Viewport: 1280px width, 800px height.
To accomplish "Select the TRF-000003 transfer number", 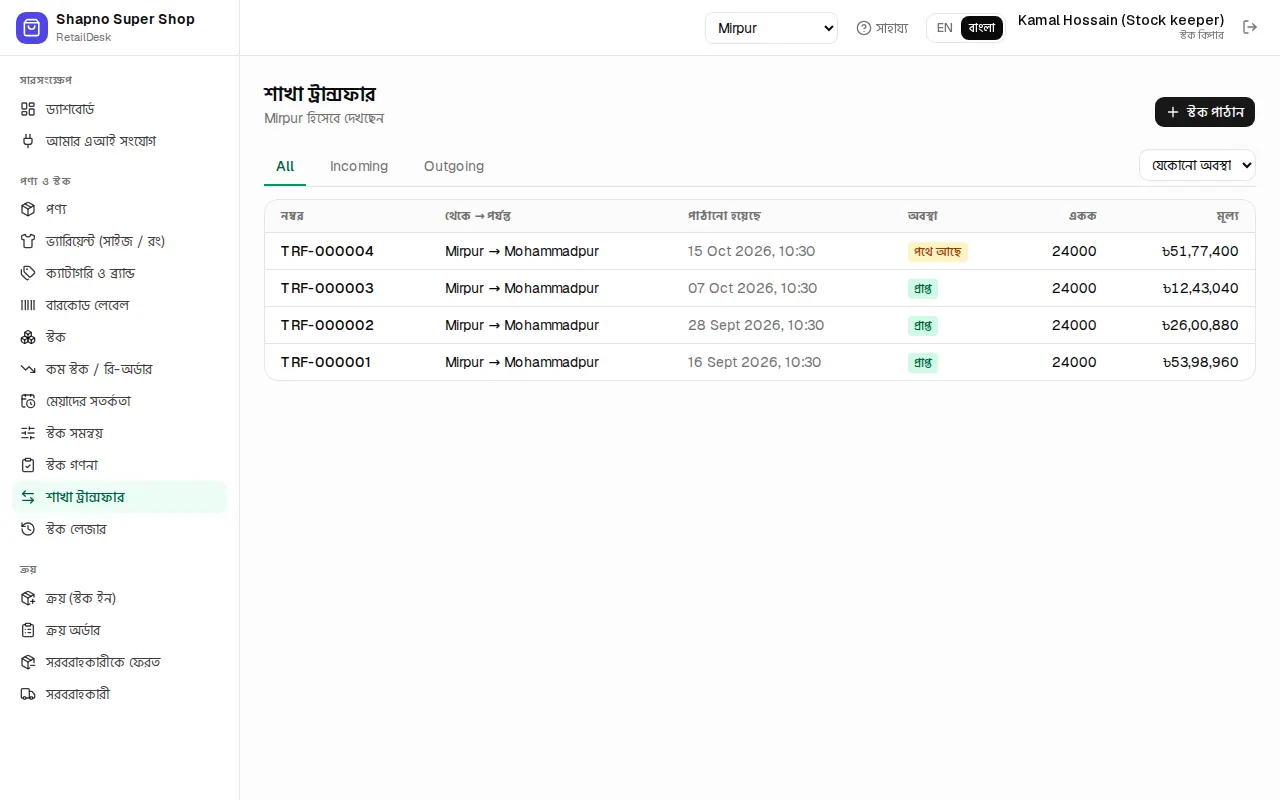I will [327, 288].
